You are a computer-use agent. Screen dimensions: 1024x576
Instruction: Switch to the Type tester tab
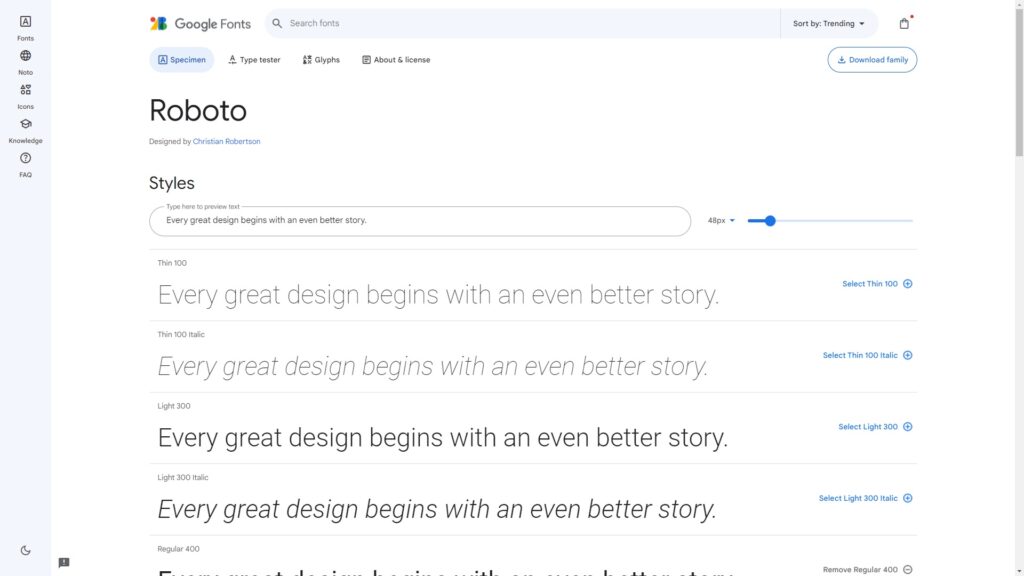(253, 59)
